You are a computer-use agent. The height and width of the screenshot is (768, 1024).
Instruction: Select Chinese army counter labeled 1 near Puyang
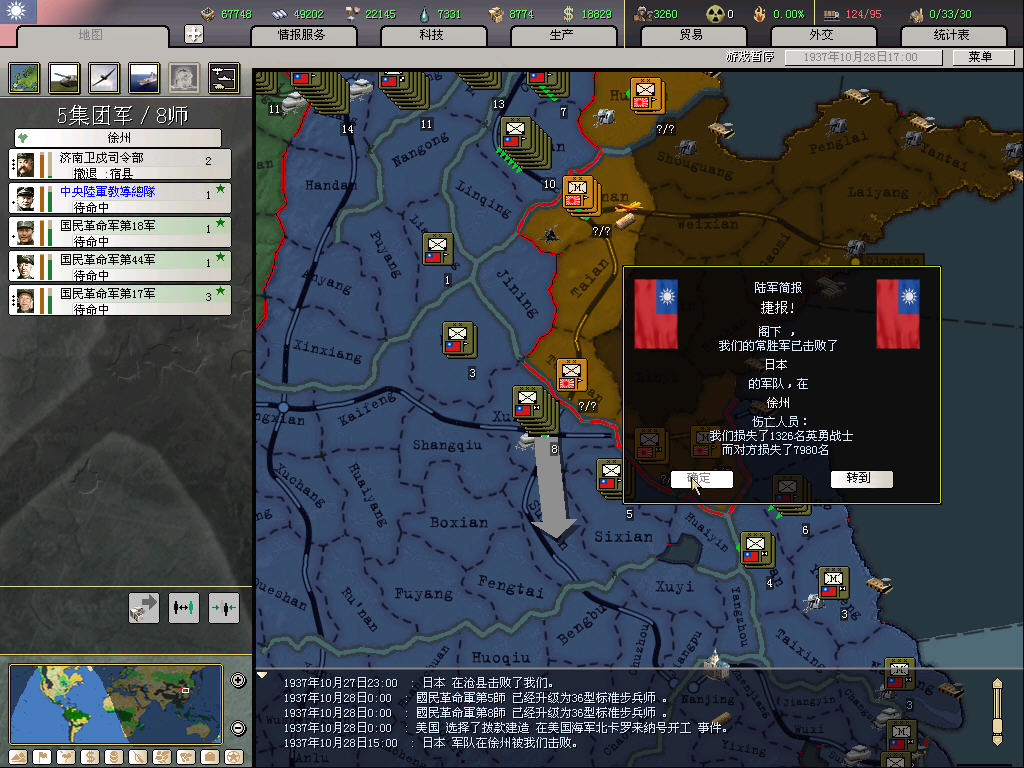438,249
